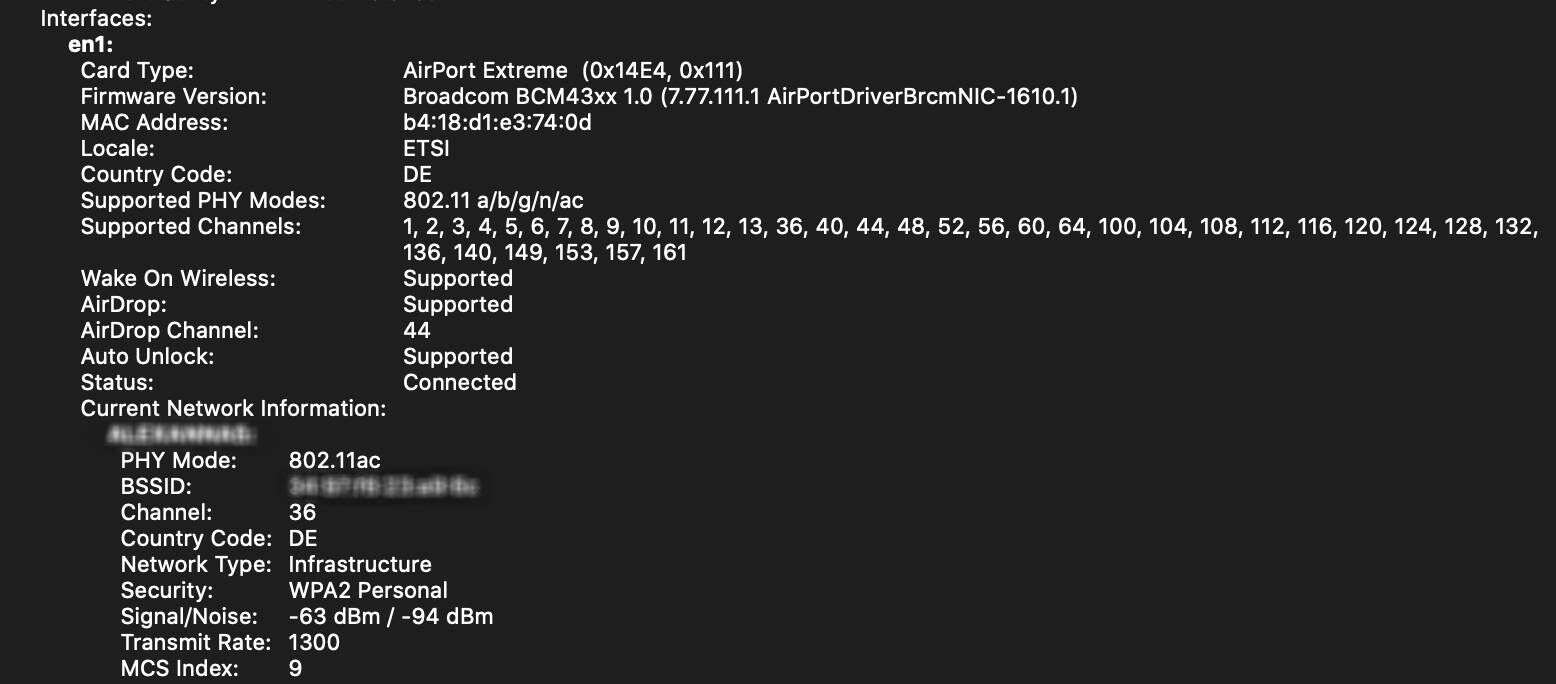Image resolution: width=1556 pixels, height=684 pixels.
Task: Select the Wake On Wireless label
Action: click(178, 279)
